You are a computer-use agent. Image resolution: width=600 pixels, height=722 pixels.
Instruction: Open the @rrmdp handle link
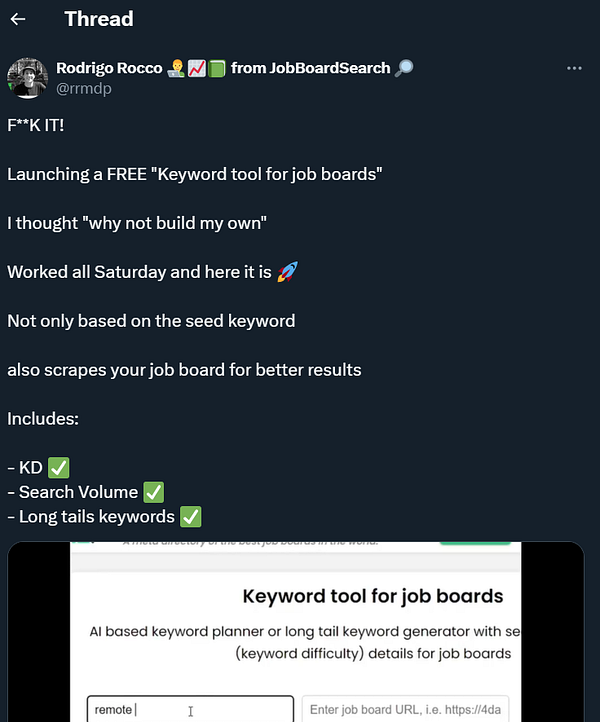(x=85, y=88)
